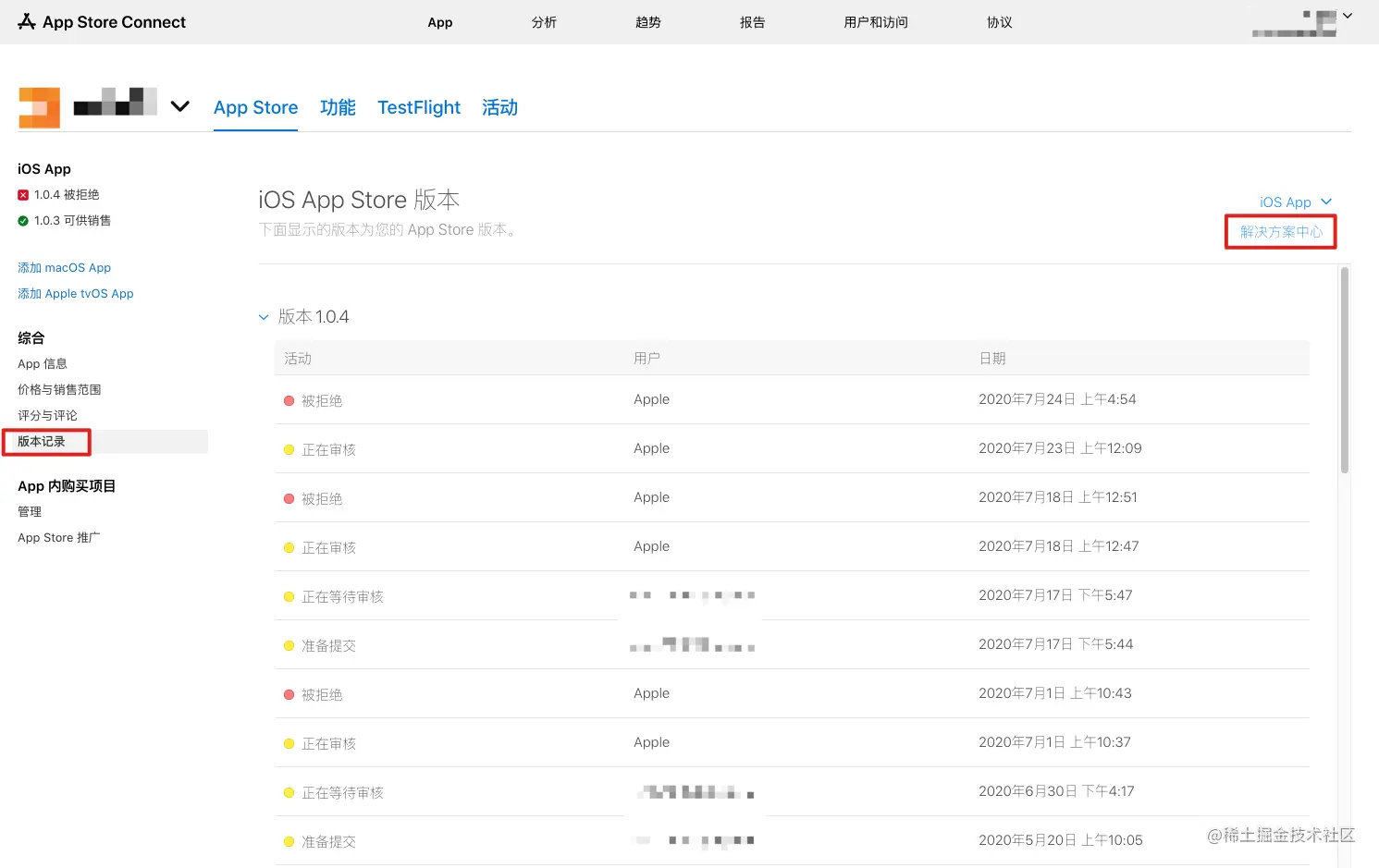Select version 1.0.3 可供销售 in sidebar
Image resolution: width=1379 pixels, height=868 pixels.
pos(72,221)
